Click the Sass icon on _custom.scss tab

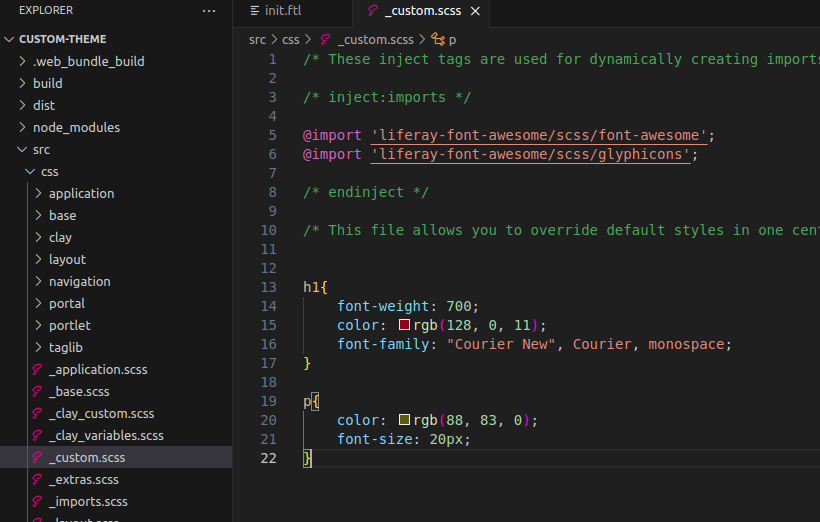coord(372,10)
